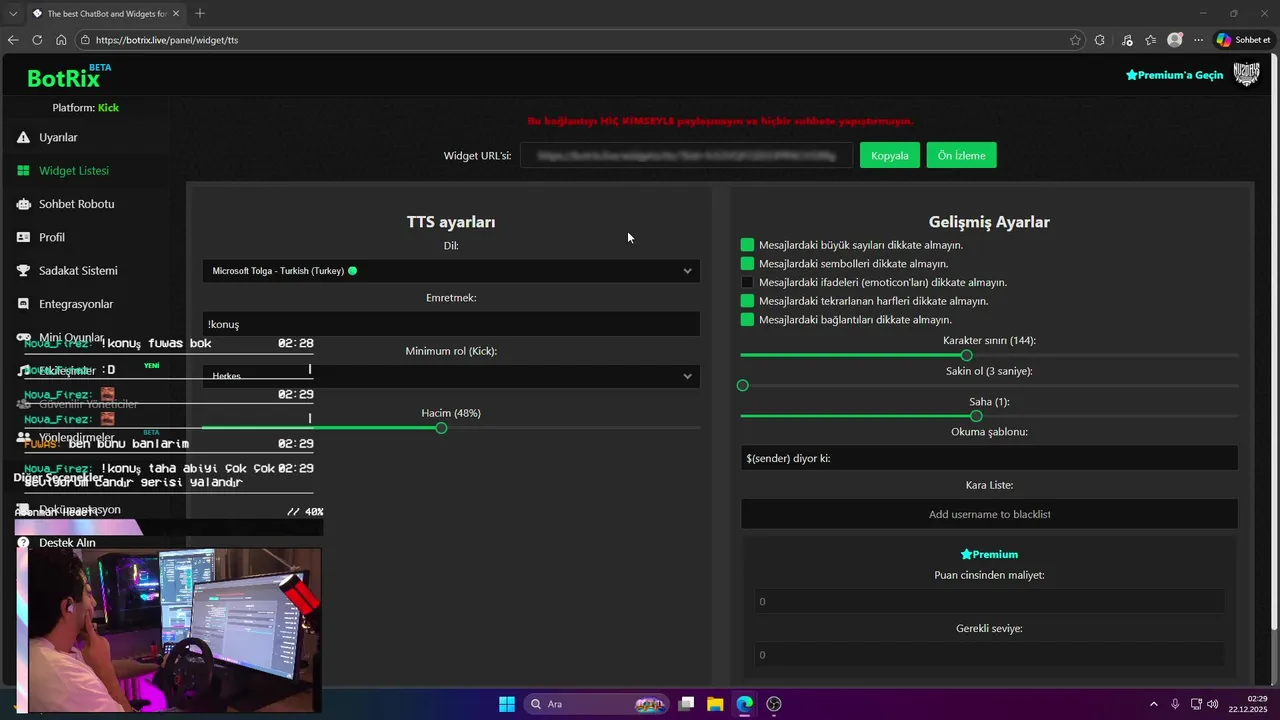Open Entegrasyonlar in the sidebar
The width and height of the screenshot is (1280, 720).
coord(76,304)
